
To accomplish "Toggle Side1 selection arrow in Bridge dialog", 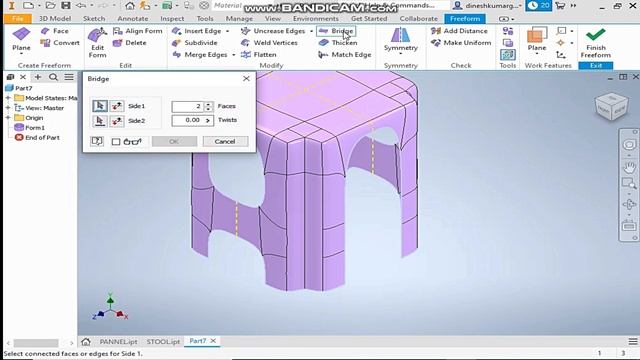I will (x=100, y=106).
